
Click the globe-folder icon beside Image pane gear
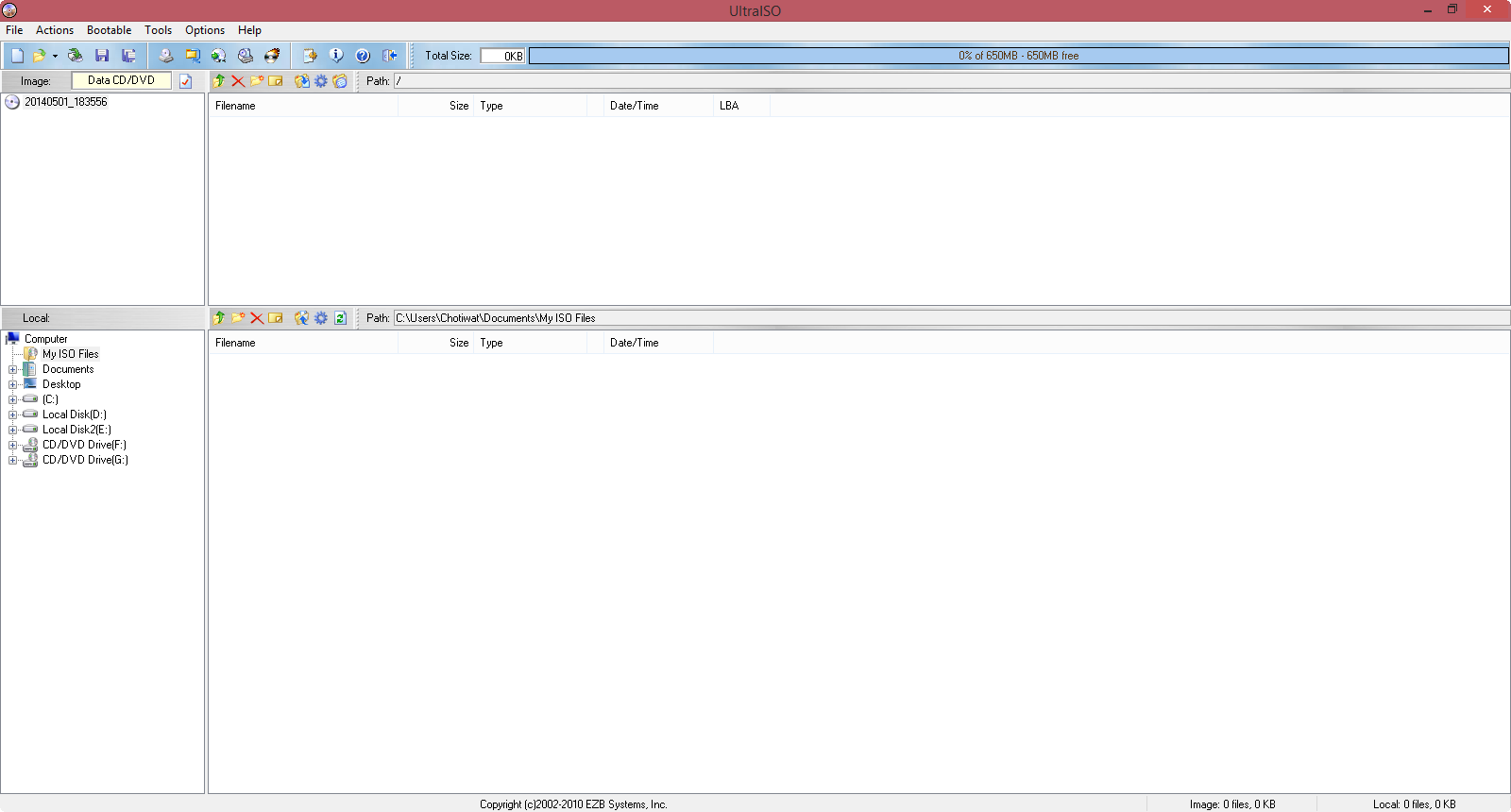tap(340, 81)
